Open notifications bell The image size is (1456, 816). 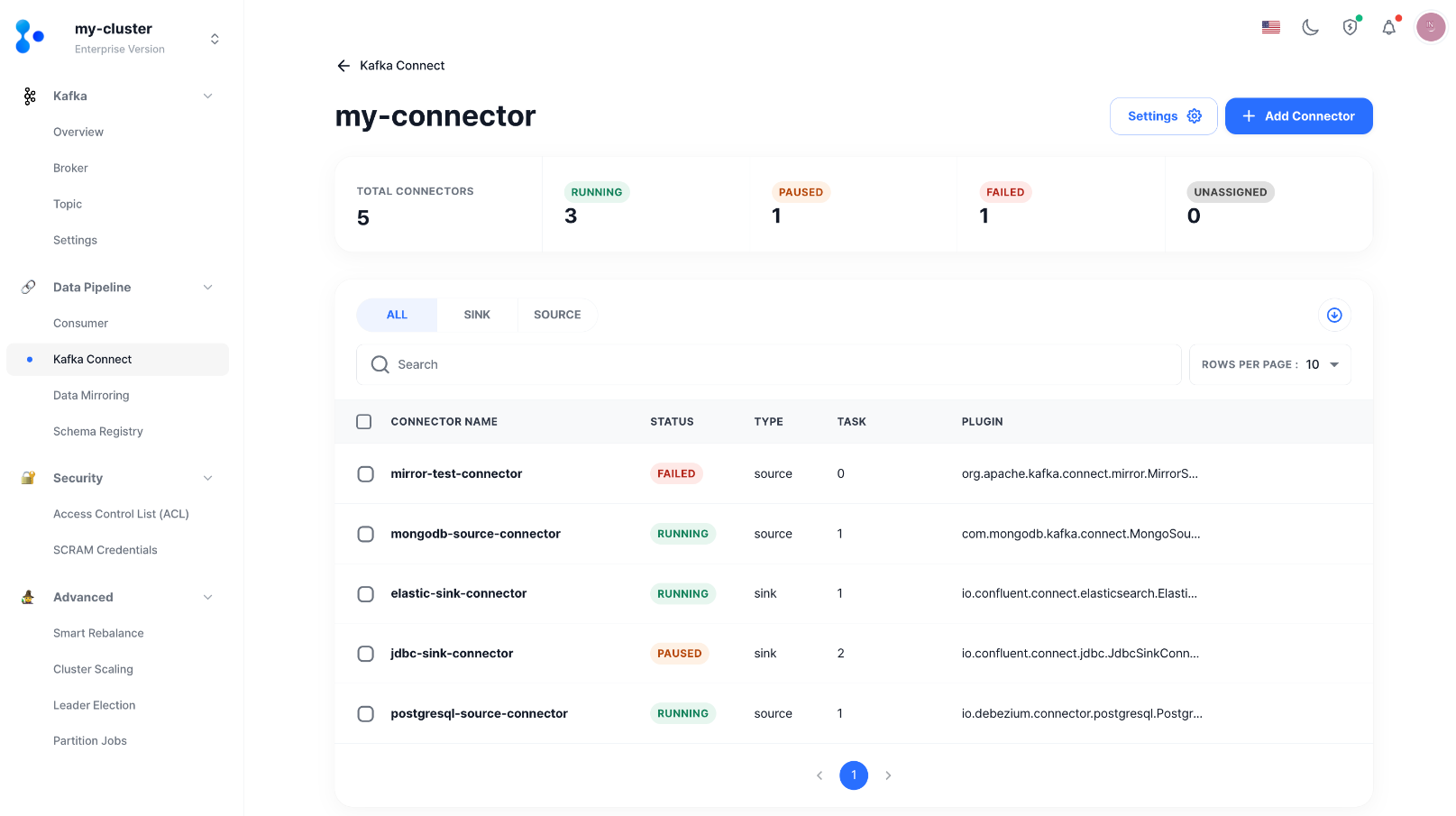point(1388,27)
